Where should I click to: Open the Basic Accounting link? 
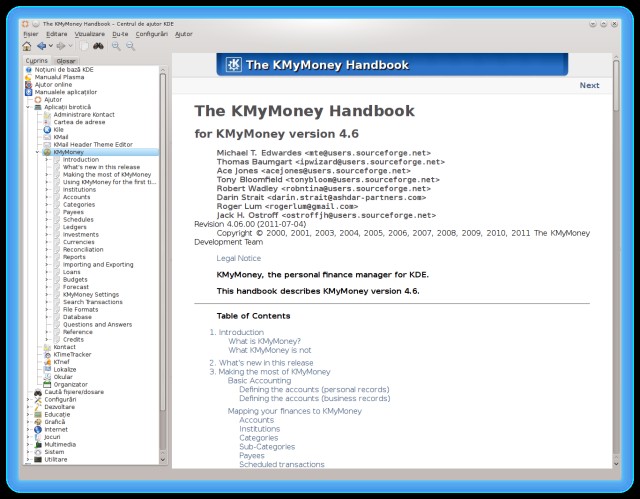click(x=260, y=381)
